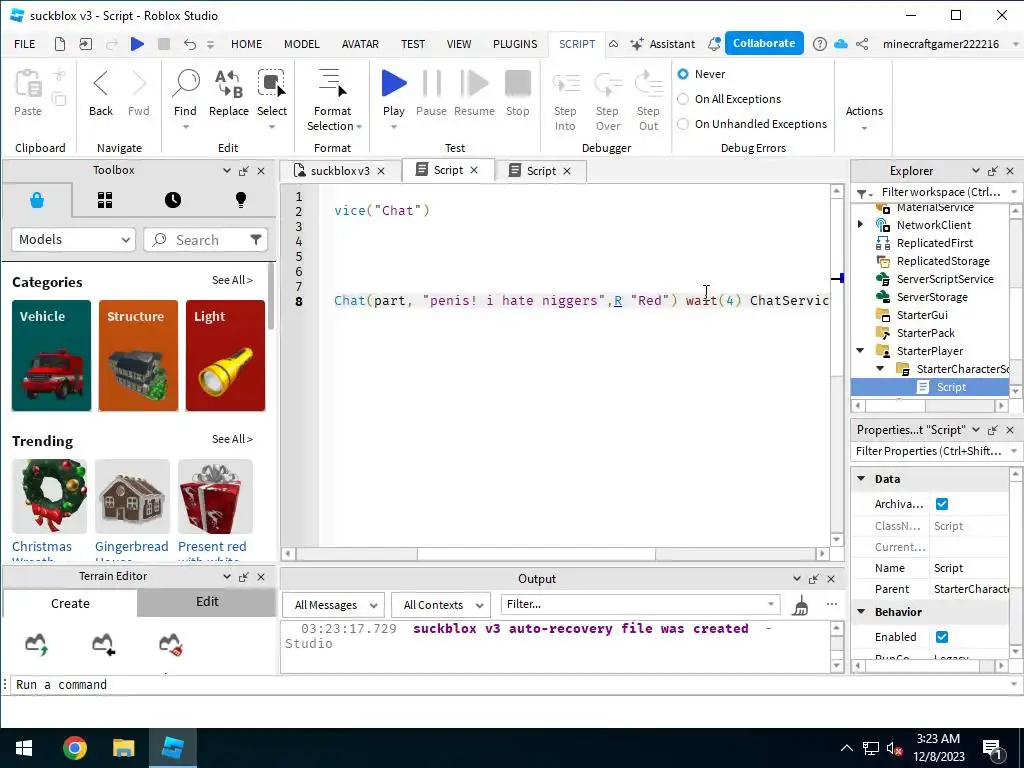
Task: Open the Vehicle category card
Action: (52, 355)
